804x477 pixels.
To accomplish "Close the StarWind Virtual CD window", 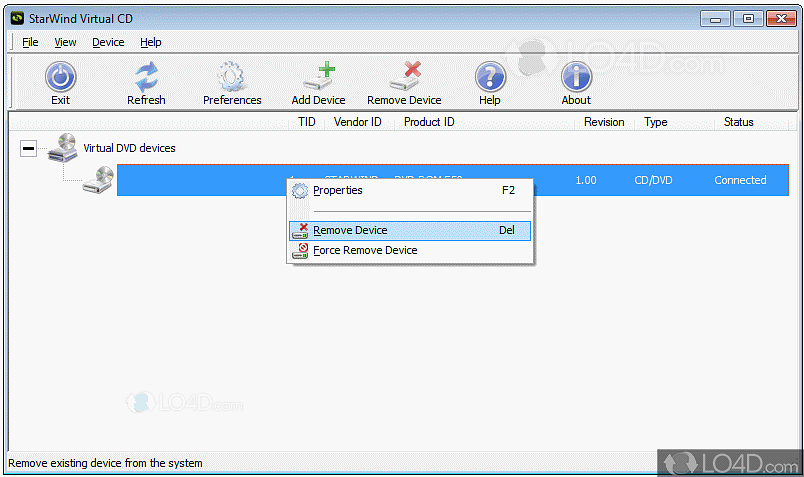I will click(781, 19).
